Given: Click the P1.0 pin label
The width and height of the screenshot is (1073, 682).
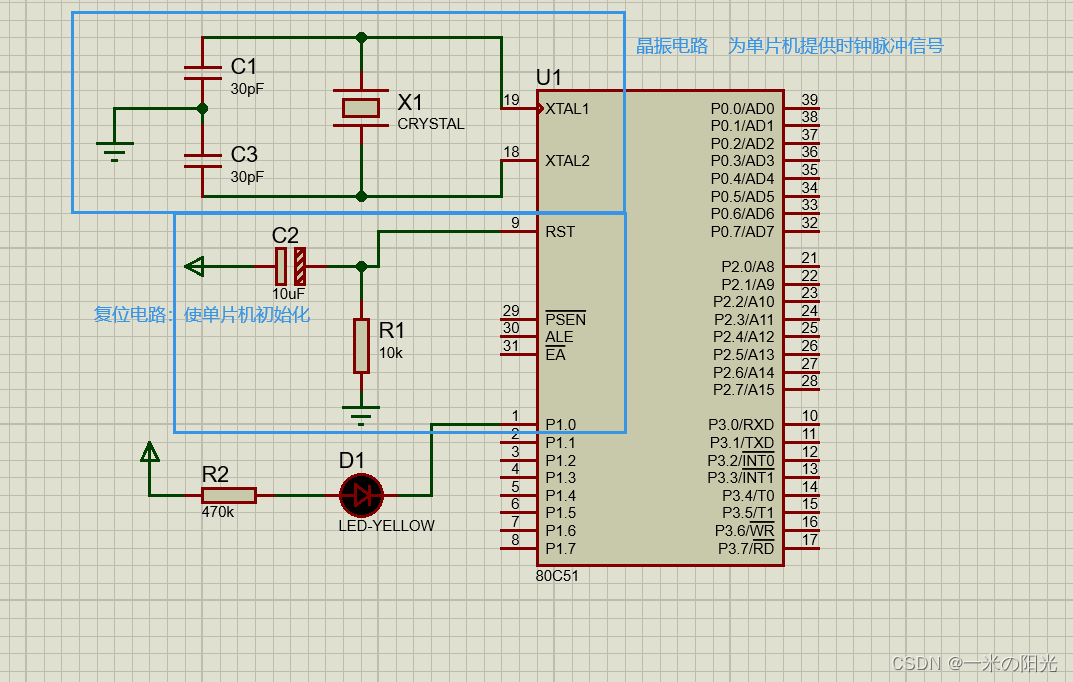Looking at the screenshot, I should [560, 425].
